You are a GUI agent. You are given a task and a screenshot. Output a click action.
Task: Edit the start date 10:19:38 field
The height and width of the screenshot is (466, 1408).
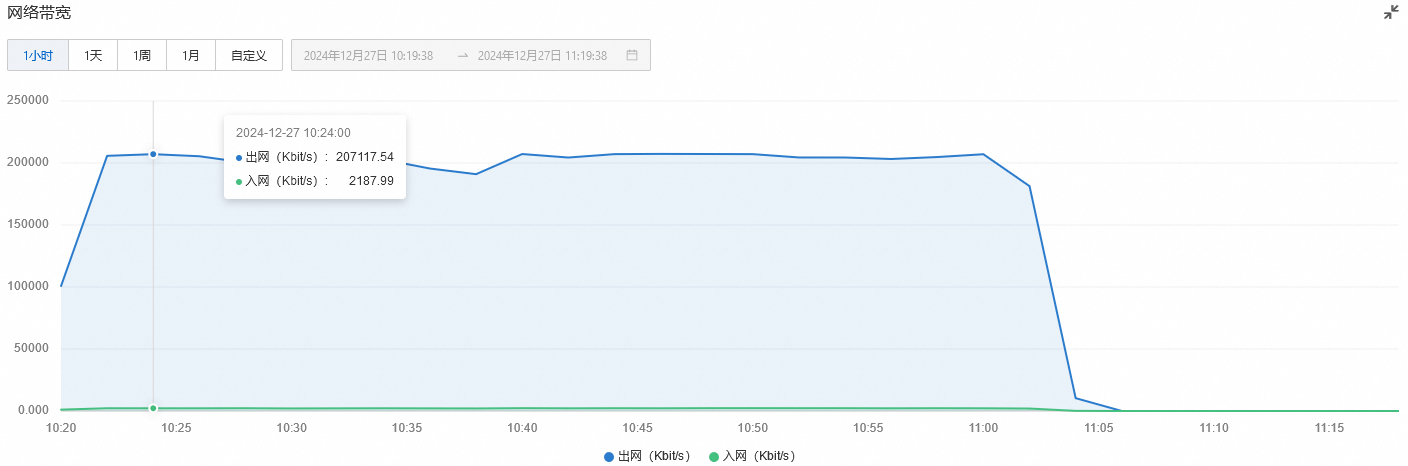(x=368, y=56)
